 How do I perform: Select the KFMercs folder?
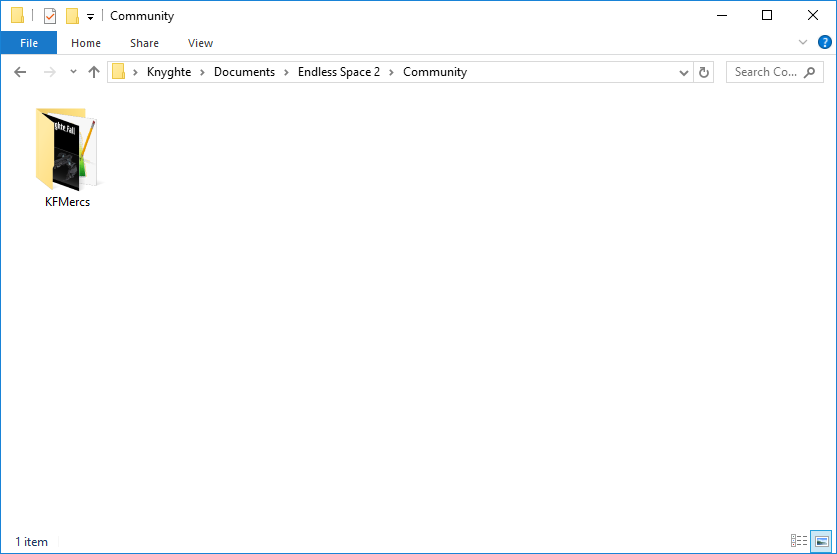pyautogui.click(x=68, y=158)
